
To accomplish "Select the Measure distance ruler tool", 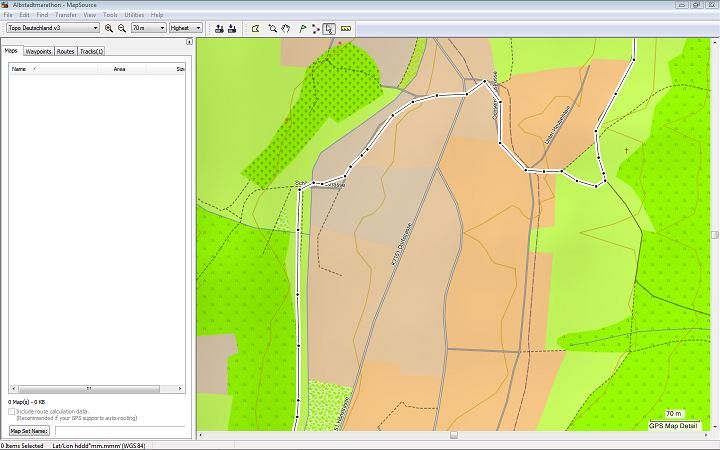I will point(346,28).
